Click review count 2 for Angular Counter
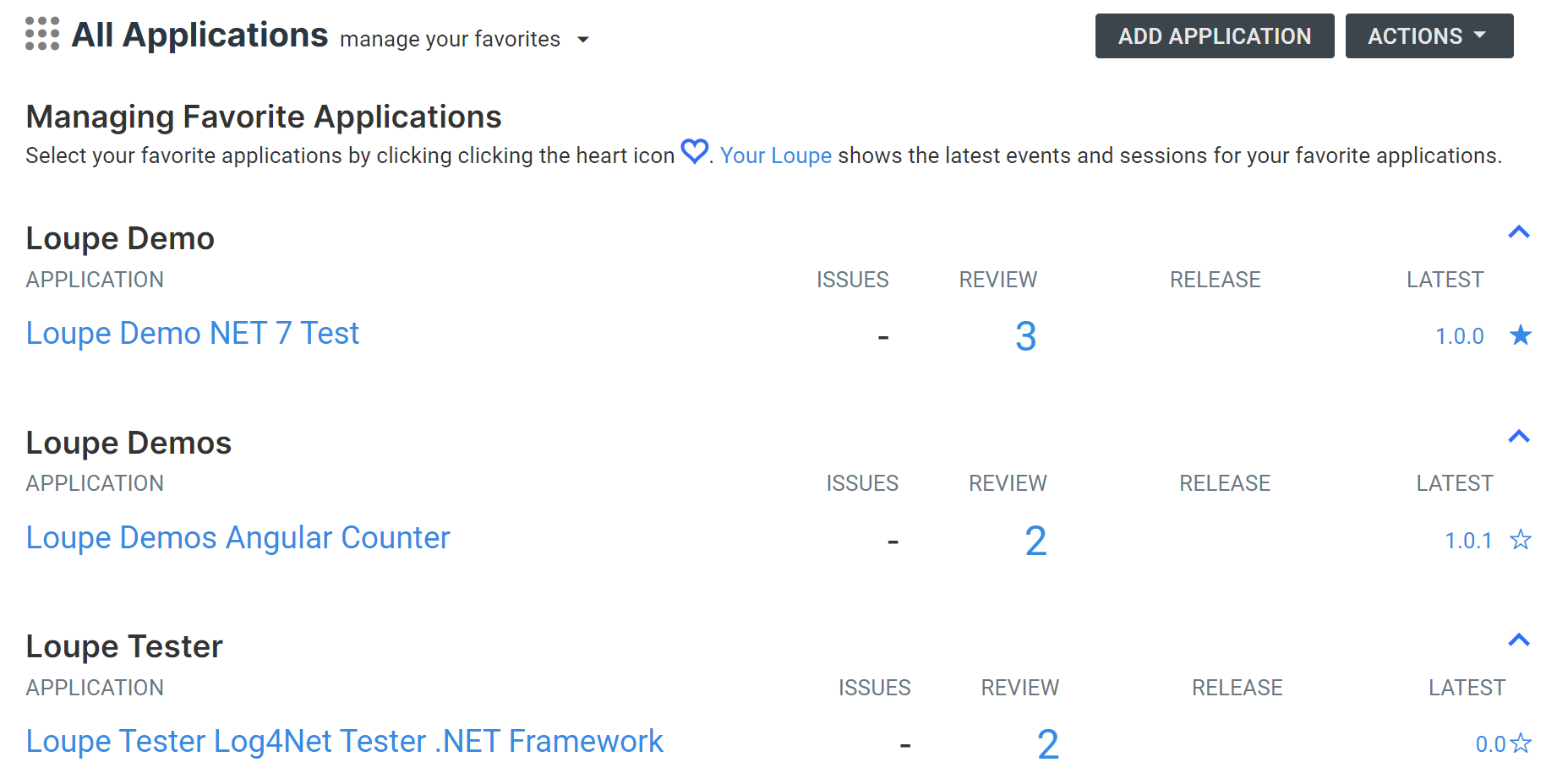The width and height of the screenshot is (1557, 784). coord(1035,541)
